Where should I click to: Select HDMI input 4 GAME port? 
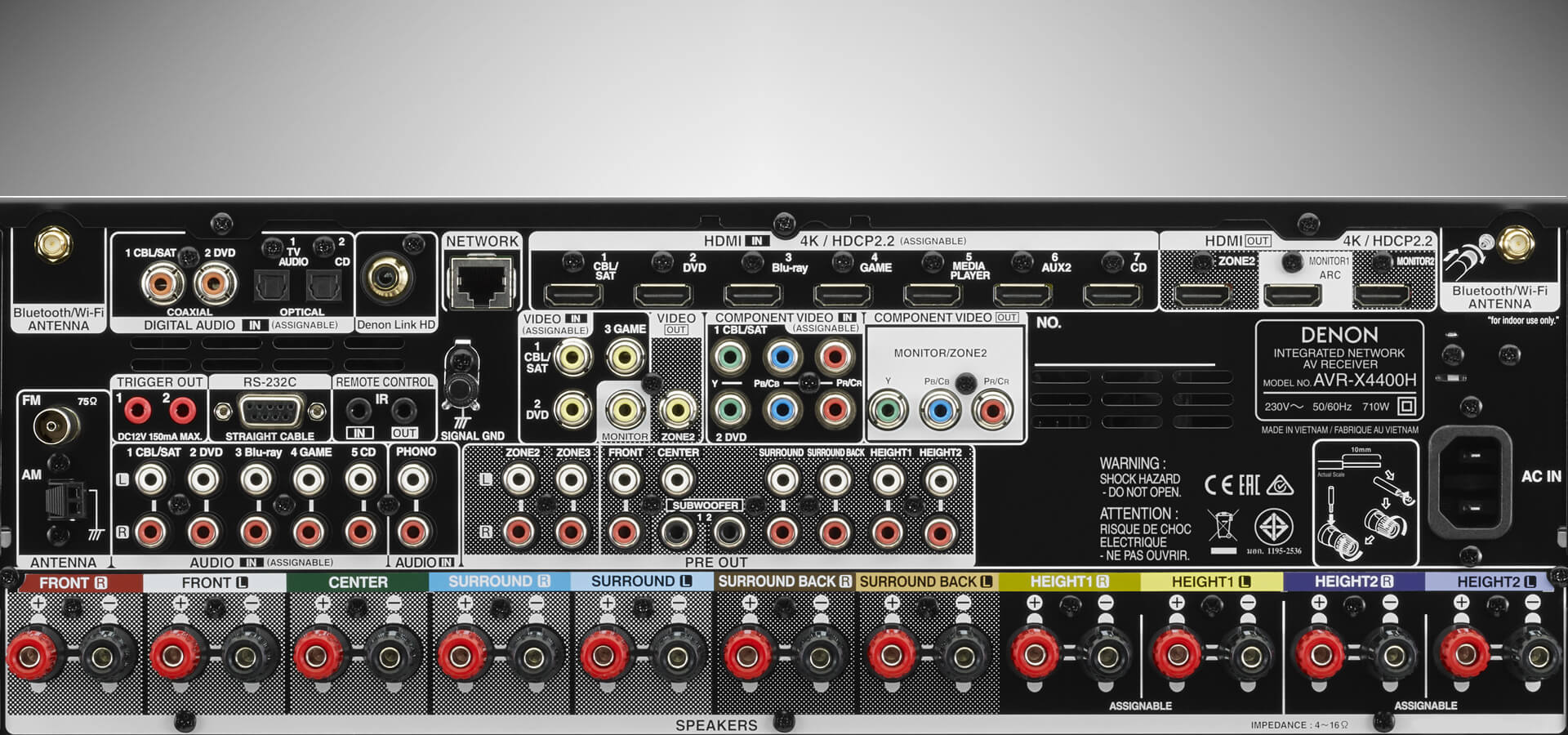pos(843,295)
